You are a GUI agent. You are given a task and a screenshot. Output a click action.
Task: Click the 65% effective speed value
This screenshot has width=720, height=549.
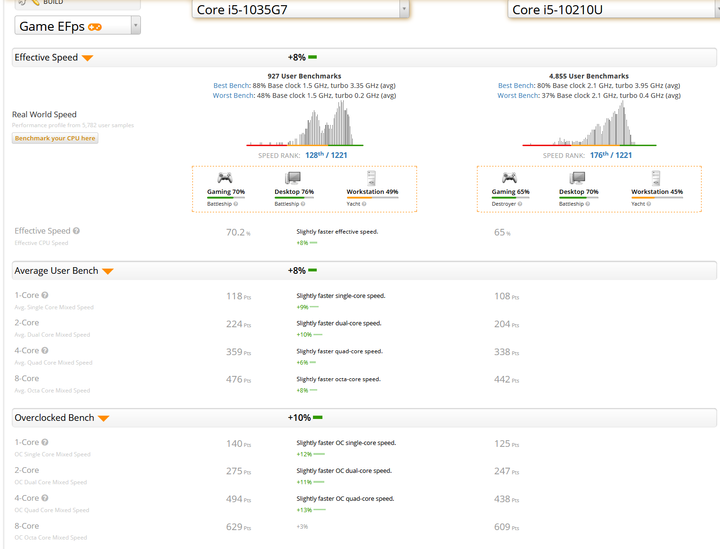(502, 232)
